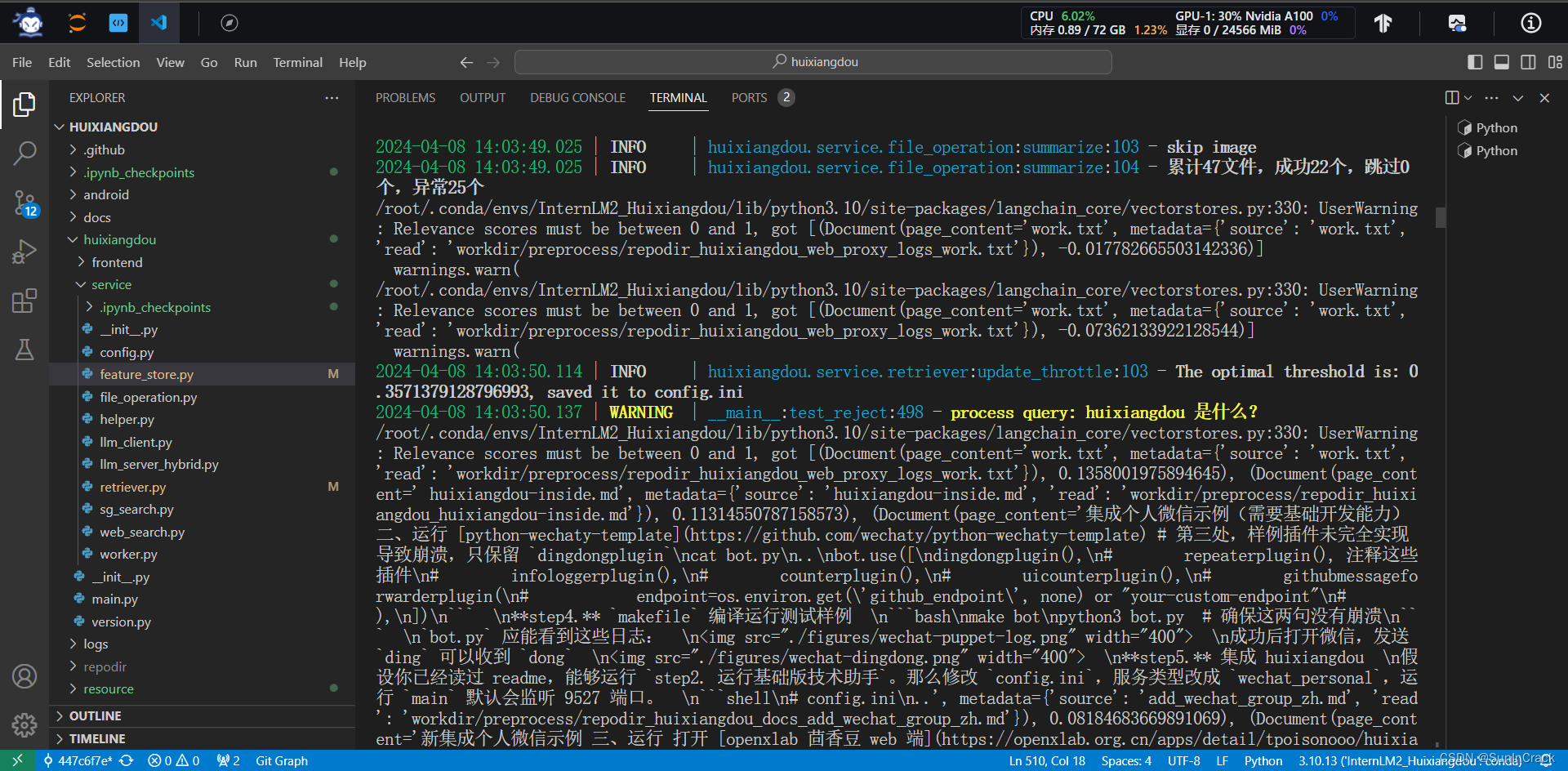The height and width of the screenshot is (771, 1568).
Task: Change UTF-8 encoding in status bar
Action: [x=1183, y=760]
